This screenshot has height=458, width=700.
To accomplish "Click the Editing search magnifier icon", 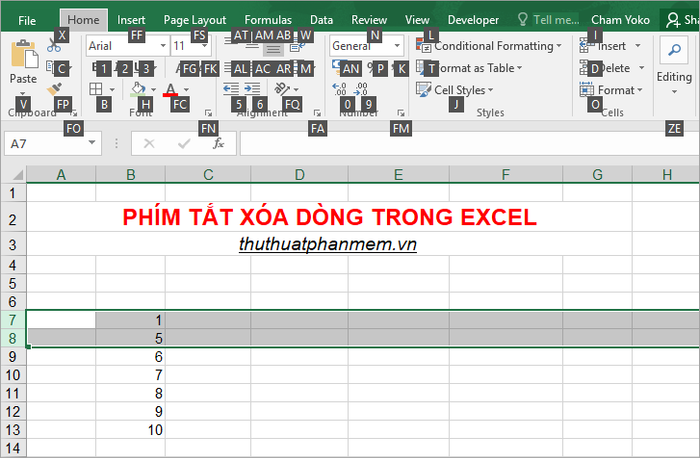I will [673, 50].
